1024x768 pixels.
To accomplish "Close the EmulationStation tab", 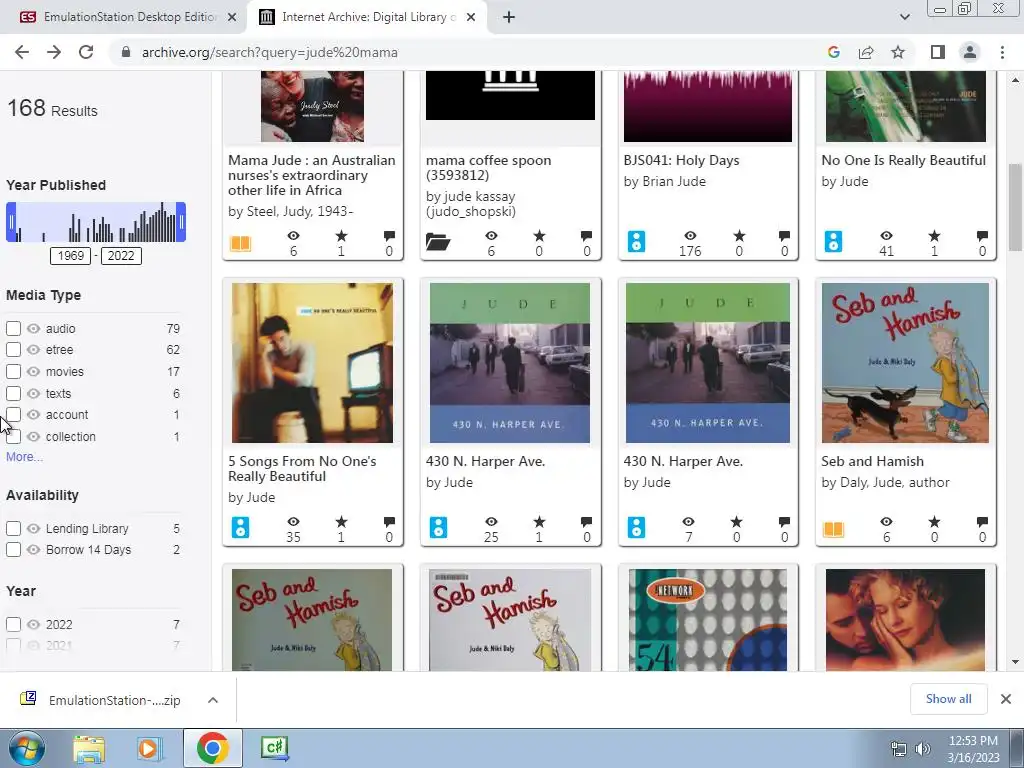I will pyautogui.click(x=232, y=17).
